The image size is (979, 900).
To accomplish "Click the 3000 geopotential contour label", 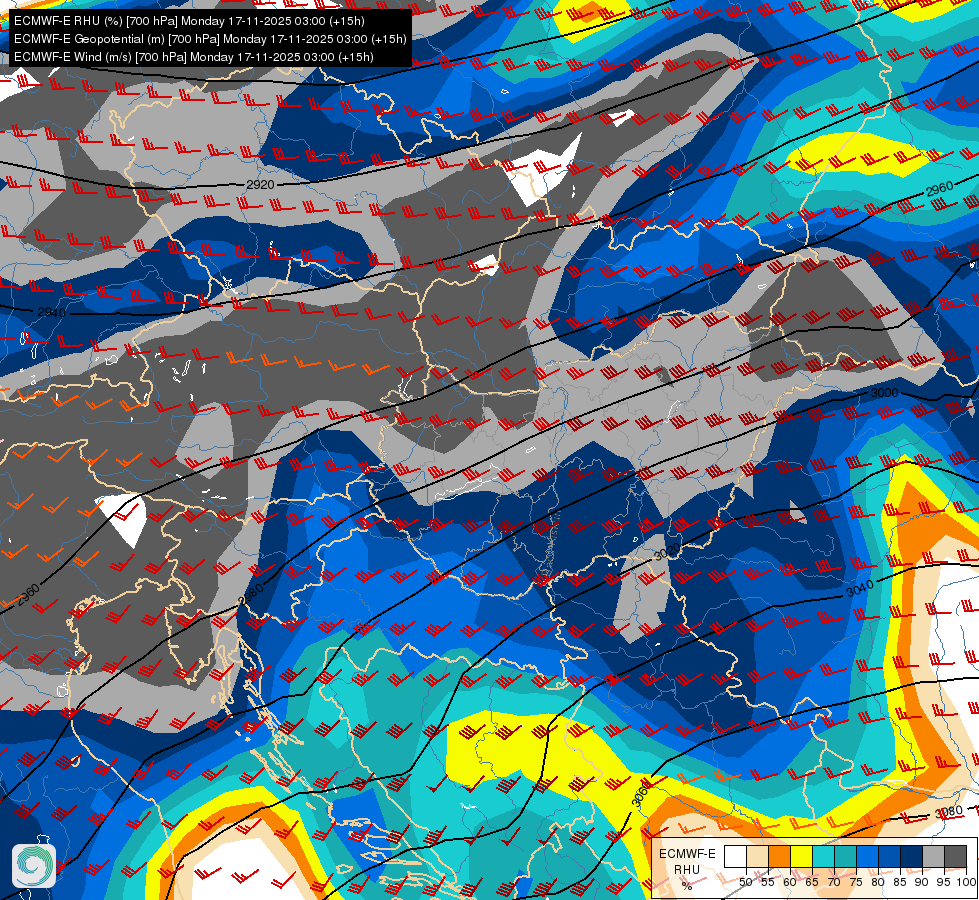I will [x=884, y=393].
